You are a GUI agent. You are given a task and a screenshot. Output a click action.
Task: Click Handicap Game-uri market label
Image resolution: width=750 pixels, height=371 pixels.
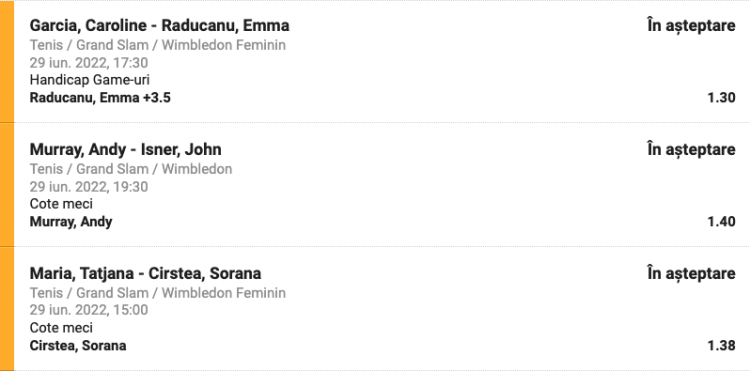click(x=89, y=80)
